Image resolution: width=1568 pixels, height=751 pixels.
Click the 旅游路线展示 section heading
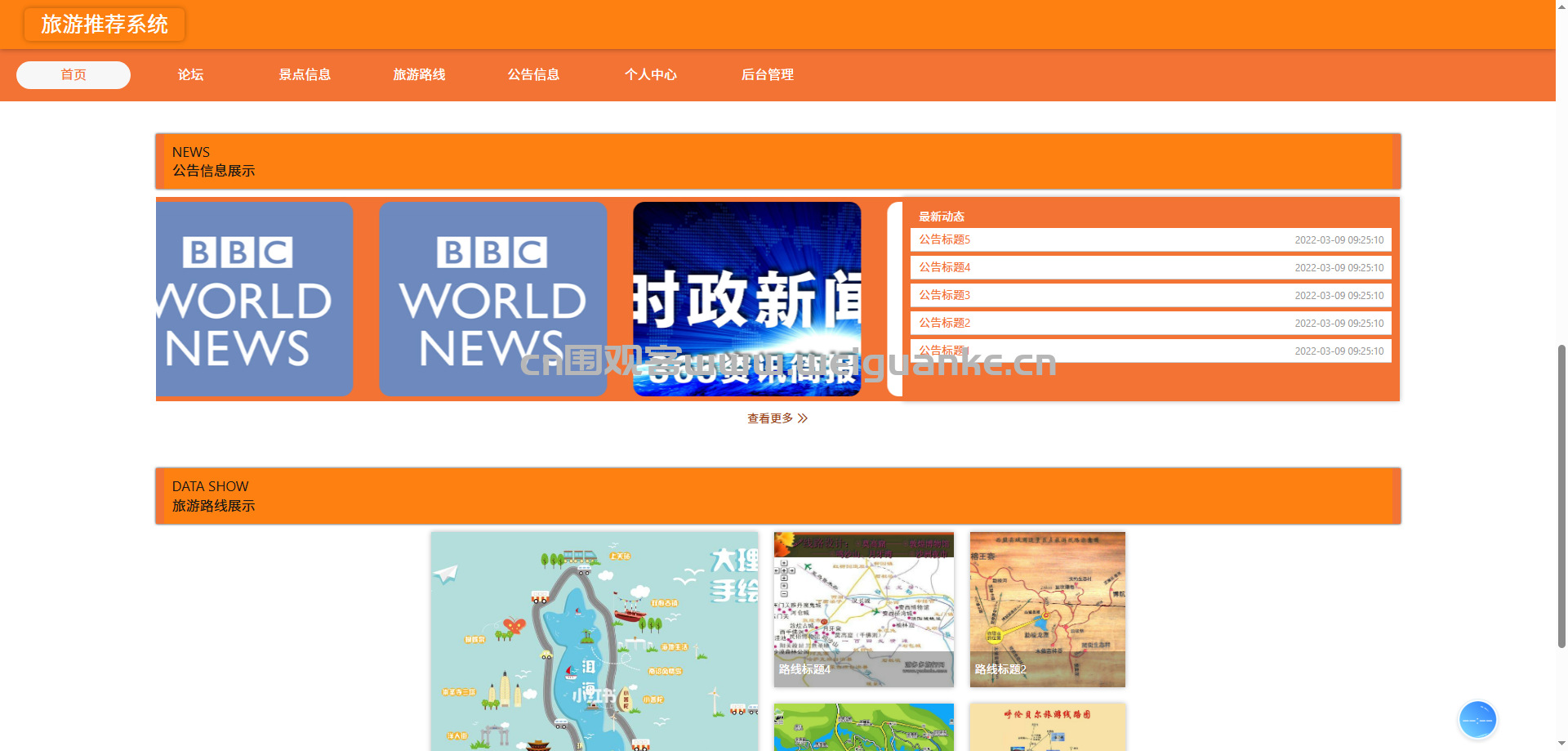213,506
